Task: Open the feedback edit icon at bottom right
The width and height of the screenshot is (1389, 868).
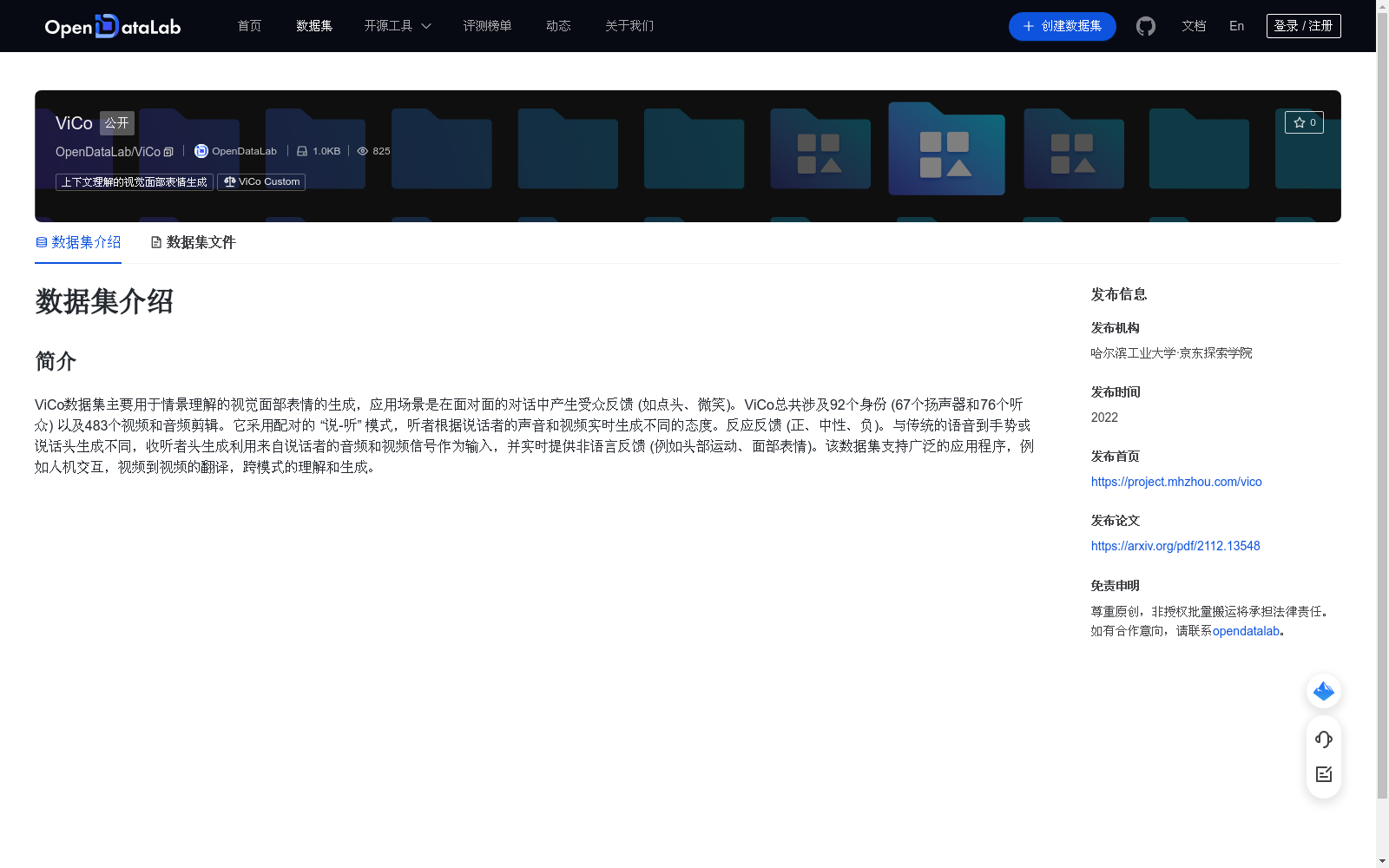Action: click(1323, 774)
